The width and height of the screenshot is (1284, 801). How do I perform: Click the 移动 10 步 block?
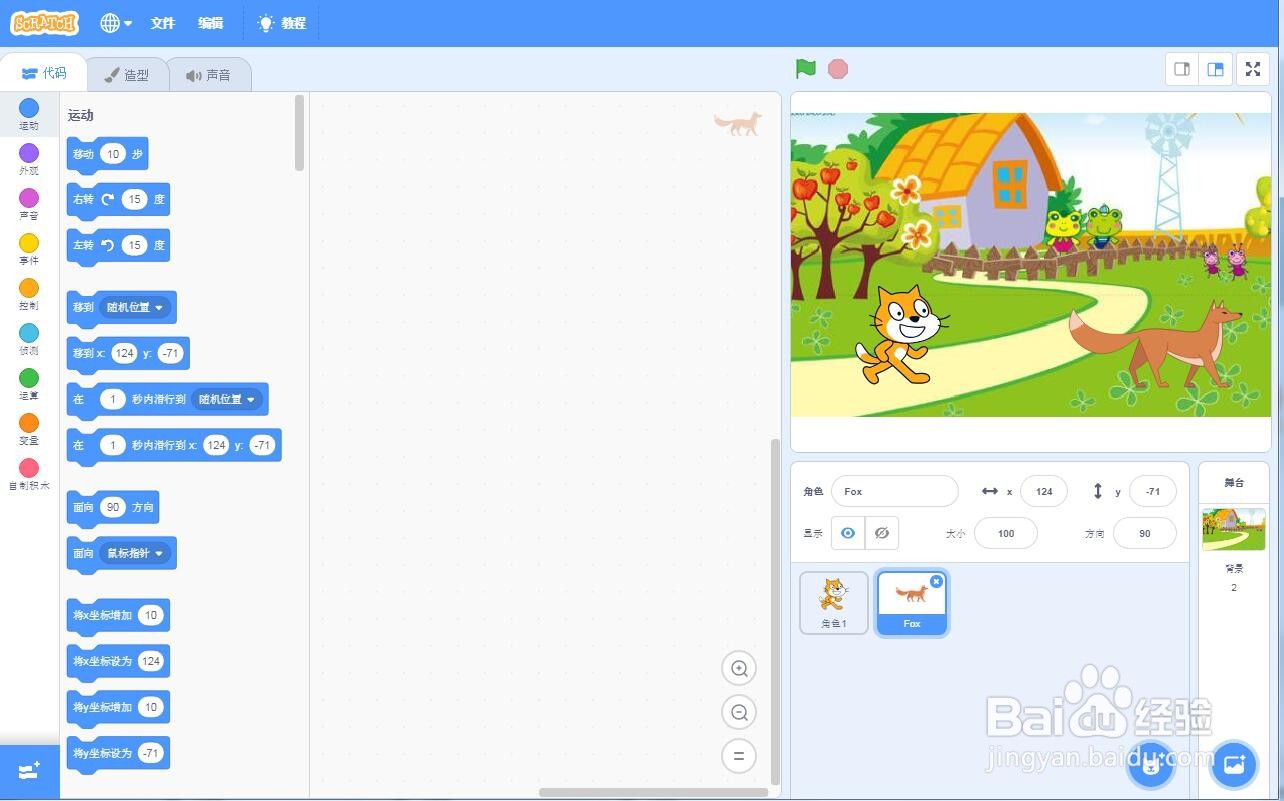tap(107, 155)
